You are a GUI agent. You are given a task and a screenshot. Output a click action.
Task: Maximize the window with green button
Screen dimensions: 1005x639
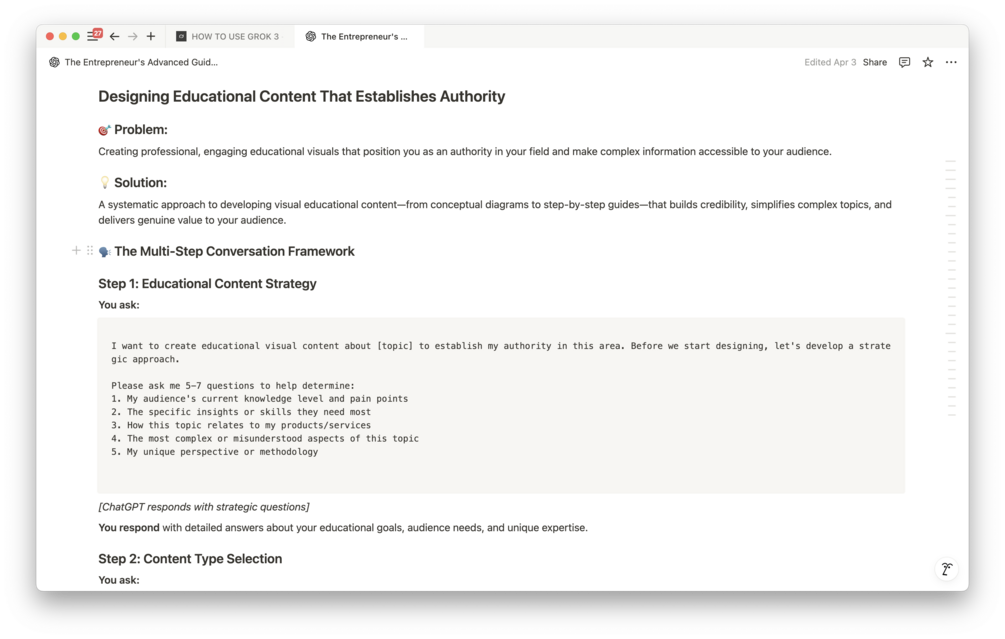click(x=76, y=37)
